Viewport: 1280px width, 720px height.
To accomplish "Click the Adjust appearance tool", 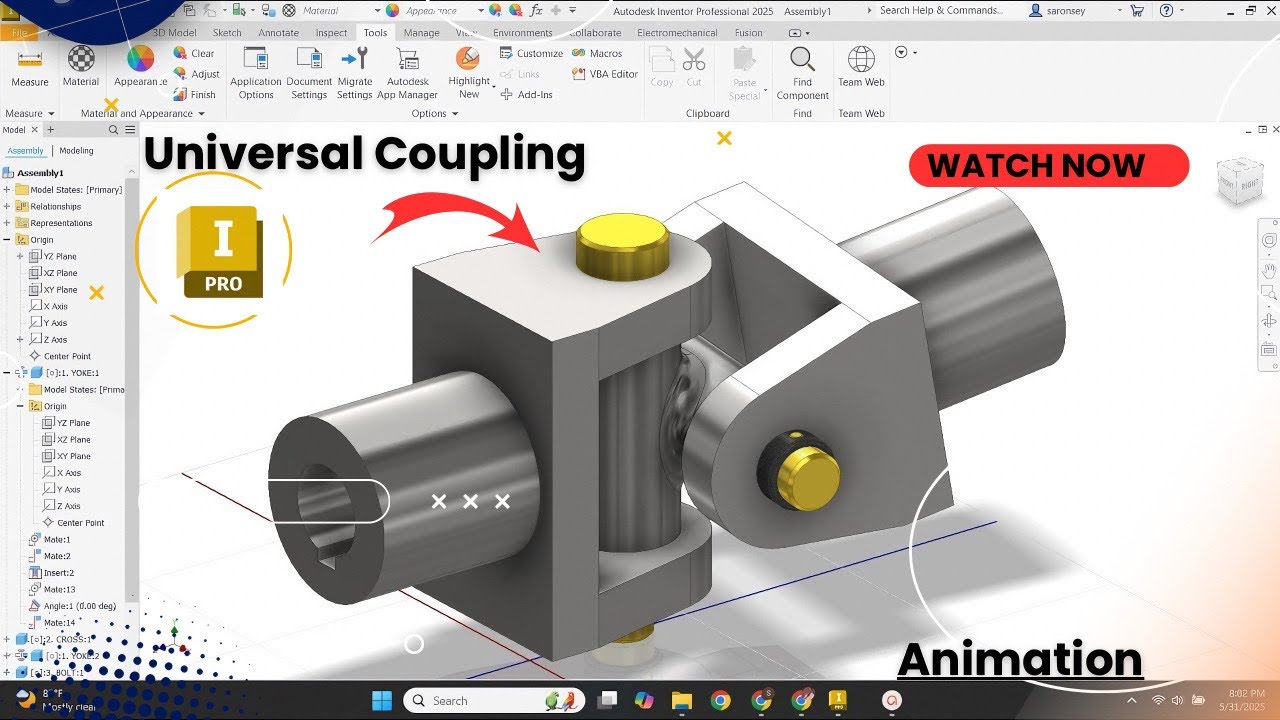I will [x=196, y=74].
